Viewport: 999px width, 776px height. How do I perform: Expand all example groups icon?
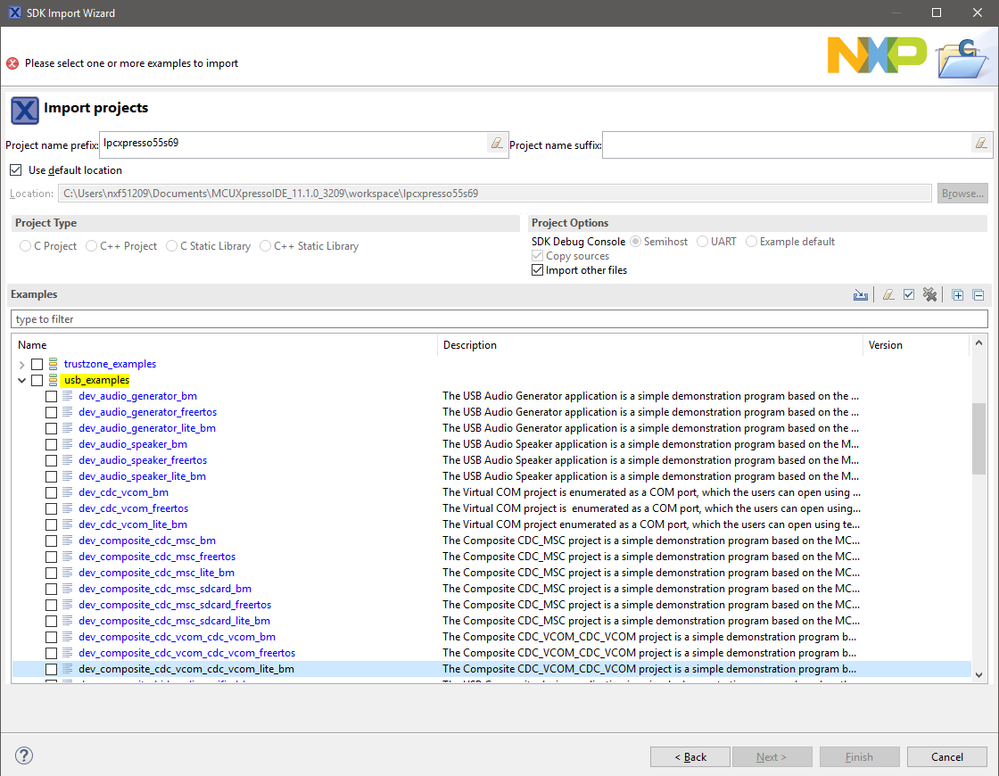957,295
